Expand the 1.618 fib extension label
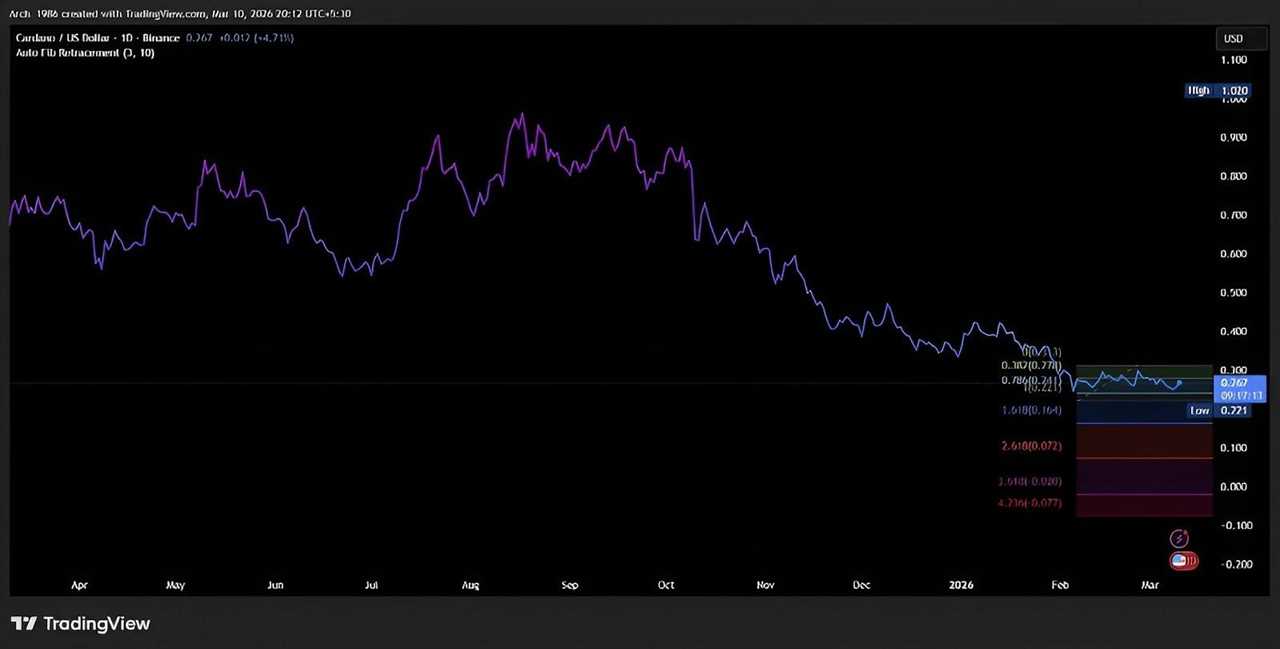1280x649 pixels. [1030, 409]
